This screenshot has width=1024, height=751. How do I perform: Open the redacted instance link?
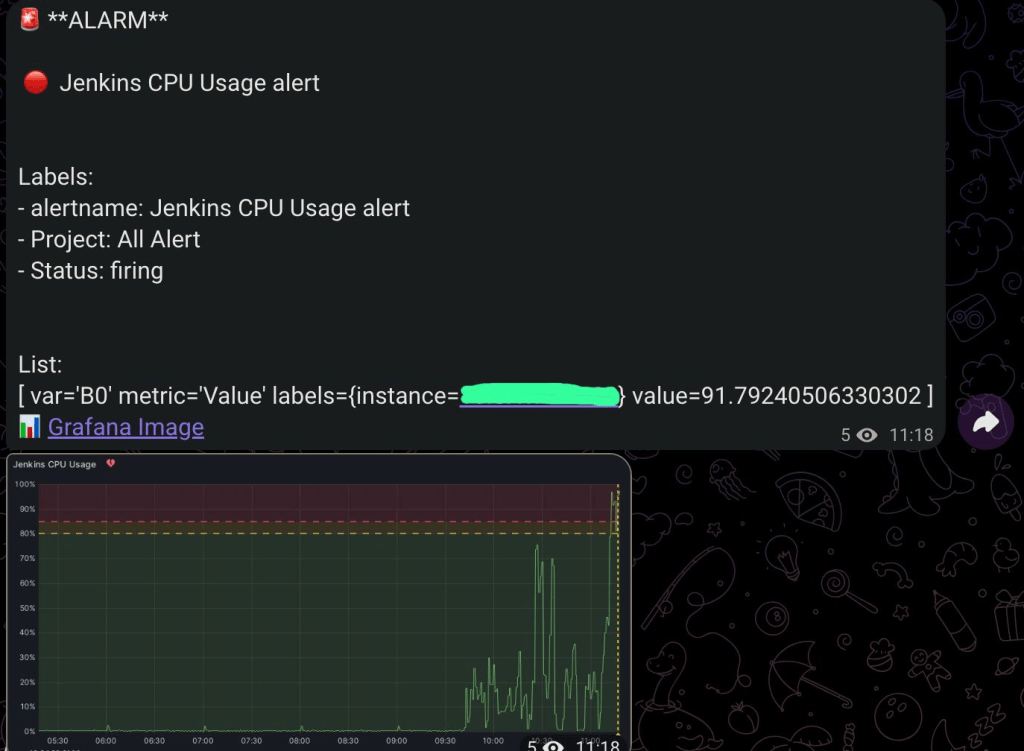click(x=540, y=396)
